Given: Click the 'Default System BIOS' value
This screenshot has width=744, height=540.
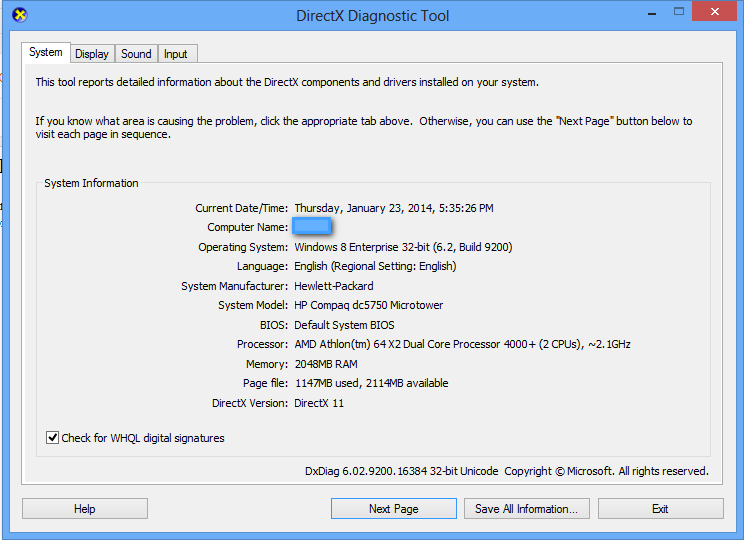Looking at the screenshot, I should 344,325.
